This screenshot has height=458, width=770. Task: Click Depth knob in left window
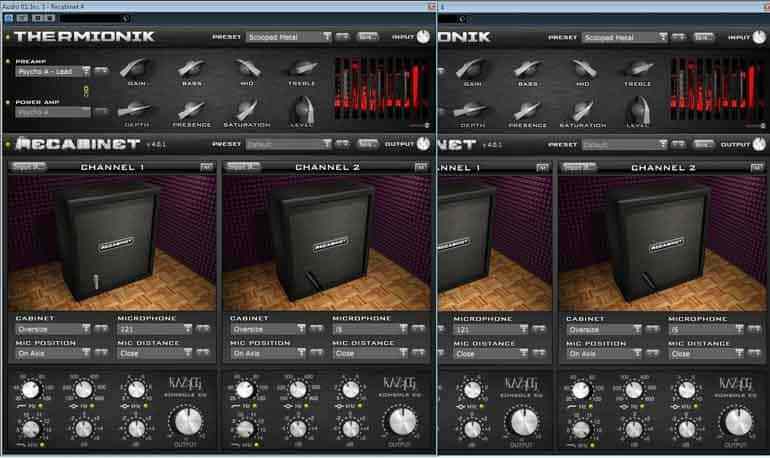click(136, 109)
